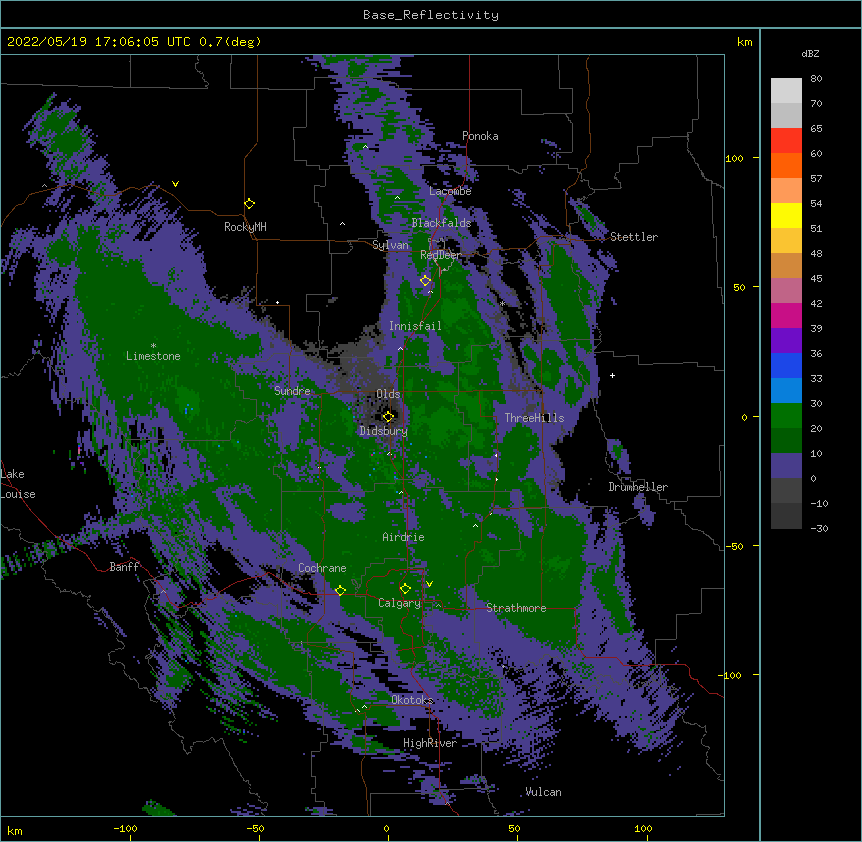Click the yellow V marker northeast of Calgary
862x842 pixels.
coord(429,584)
